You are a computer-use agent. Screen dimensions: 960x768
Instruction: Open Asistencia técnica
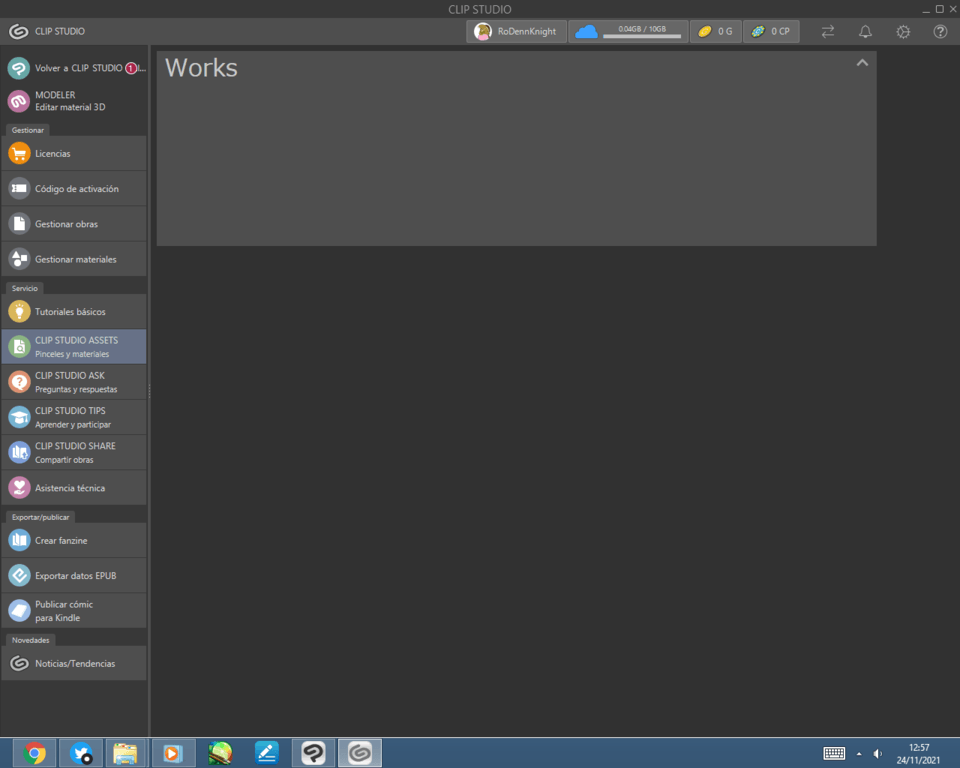(74, 487)
